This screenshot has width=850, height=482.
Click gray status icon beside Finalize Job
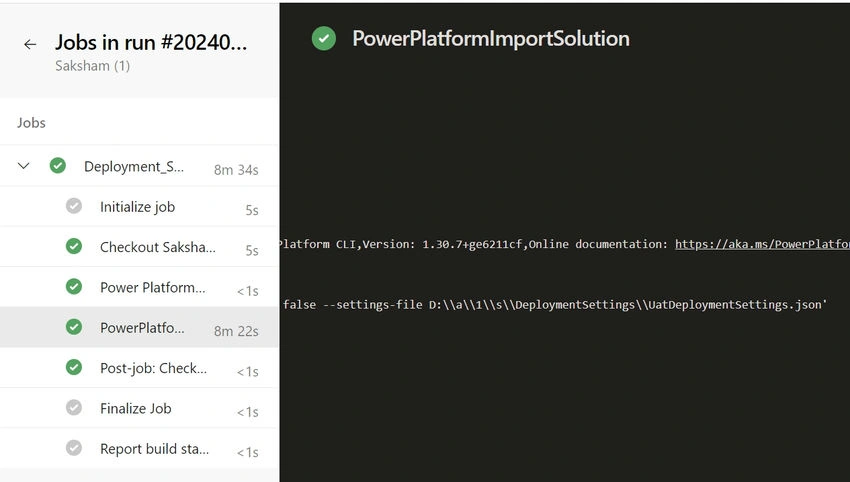pos(74,407)
